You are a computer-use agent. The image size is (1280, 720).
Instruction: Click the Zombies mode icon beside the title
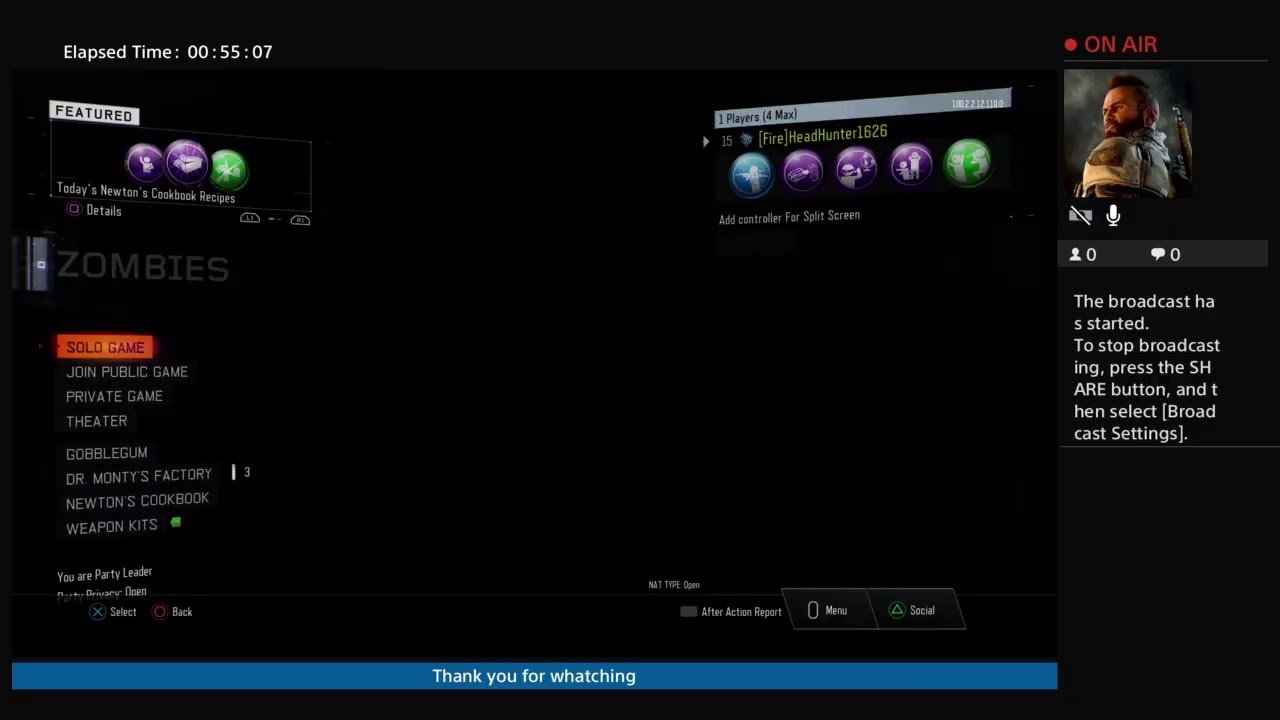pyautogui.click(x=40, y=264)
